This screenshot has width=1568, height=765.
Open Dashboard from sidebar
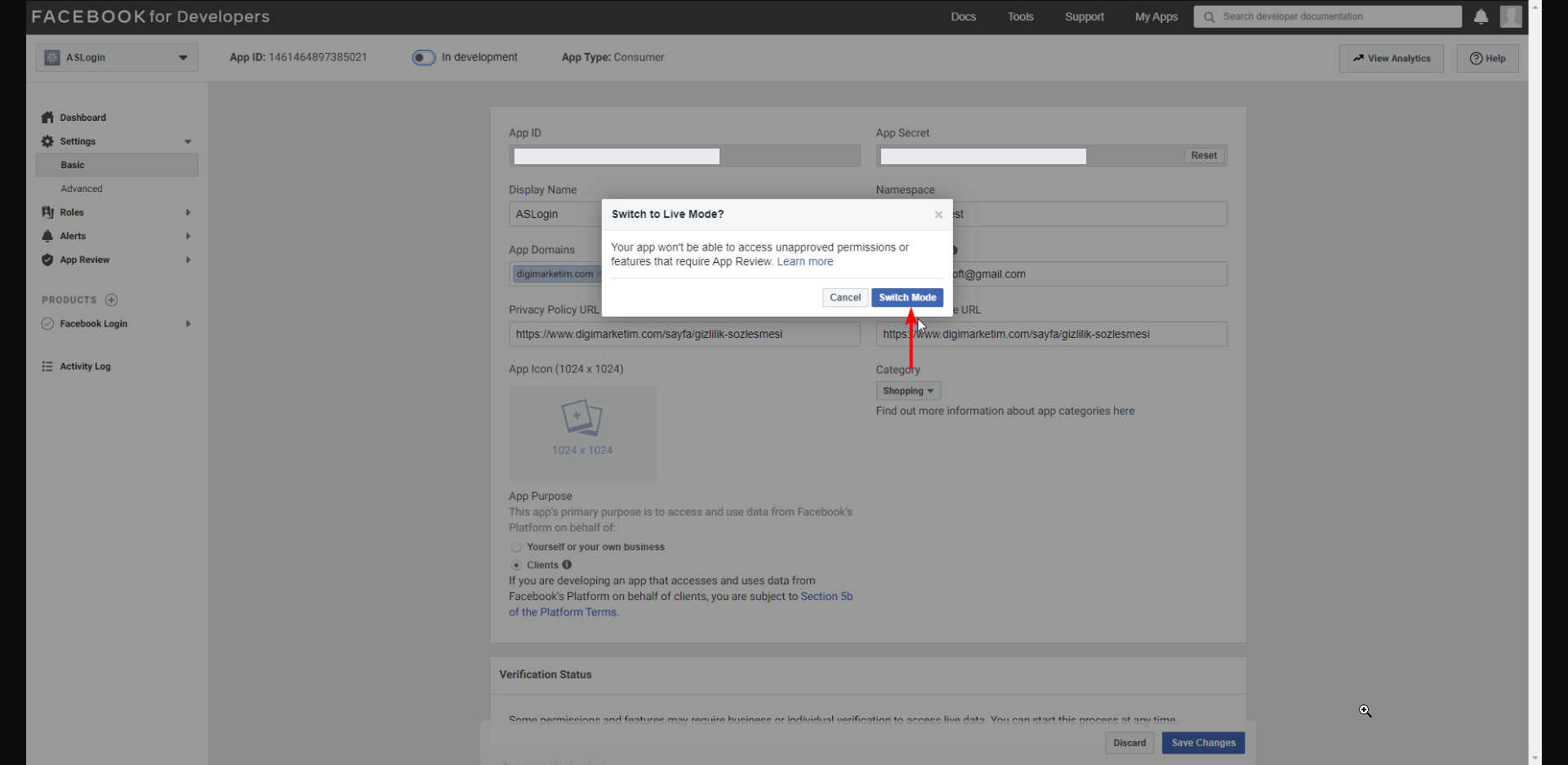(x=82, y=118)
